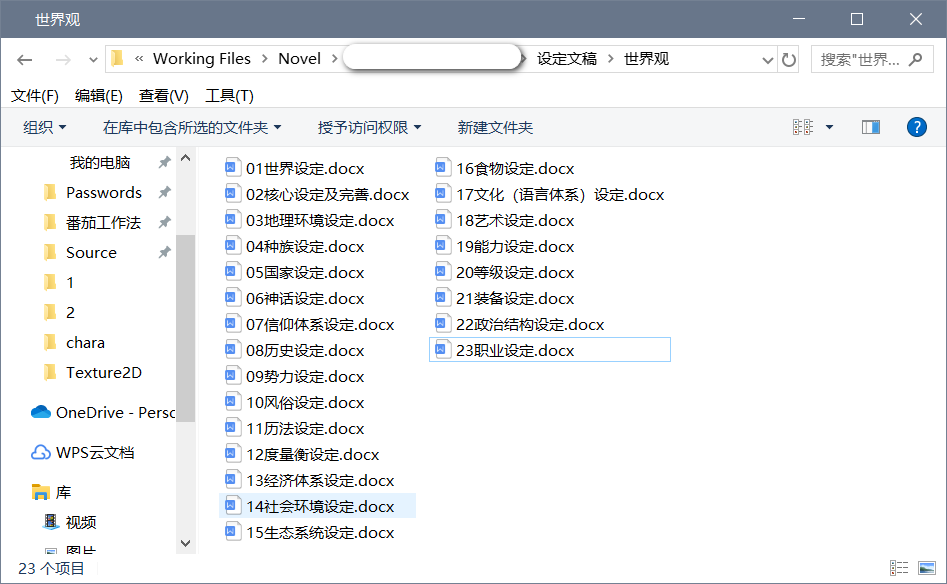The image size is (947, 584).
Task: Expand address bar history dropdown
Action: pyautogui.click(x=768, y=60)
